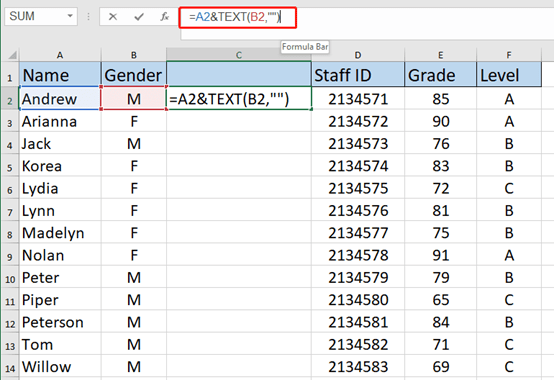Select row 1 header
The height and width of the screenshot is (380, 554).
pyautogui.click(x=10, y=75)
